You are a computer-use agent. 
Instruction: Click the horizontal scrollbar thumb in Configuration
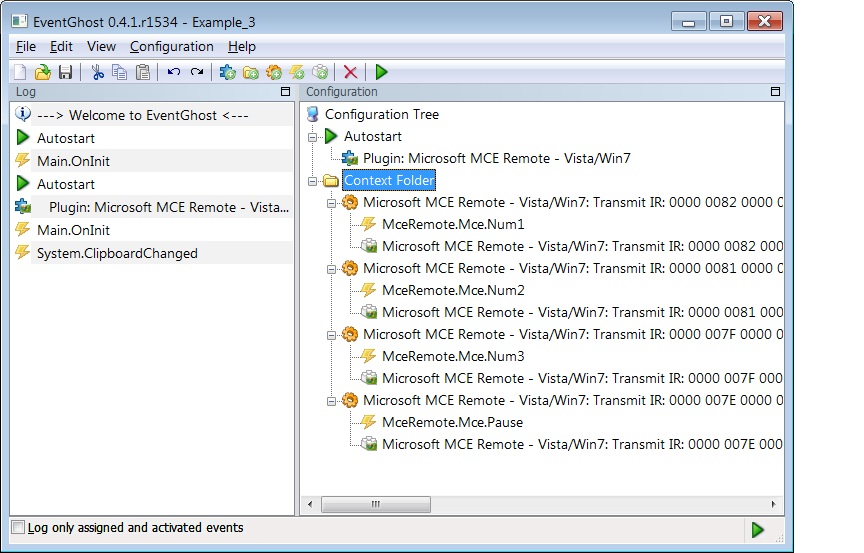point(376,504)
